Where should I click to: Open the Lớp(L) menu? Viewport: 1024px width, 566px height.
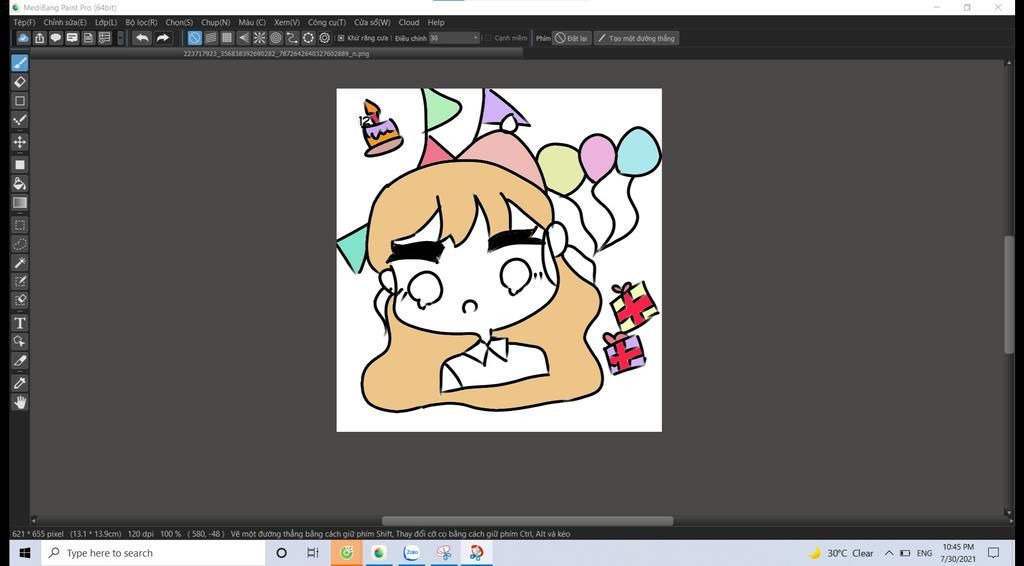coord(106,22)
